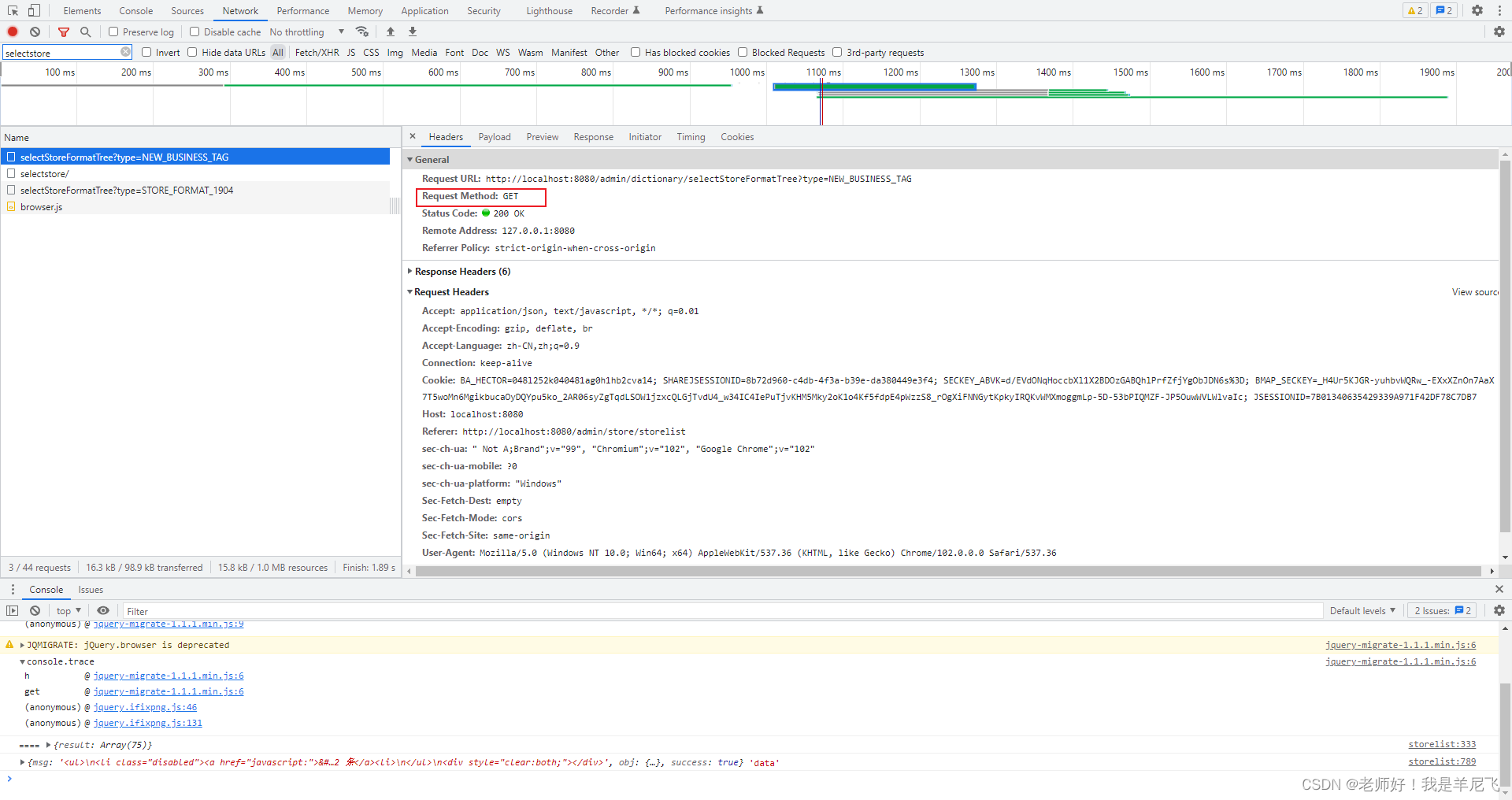Screen dimensions: 1512x800
Task: Create a live expression eye icon
Action: [103, 610]
